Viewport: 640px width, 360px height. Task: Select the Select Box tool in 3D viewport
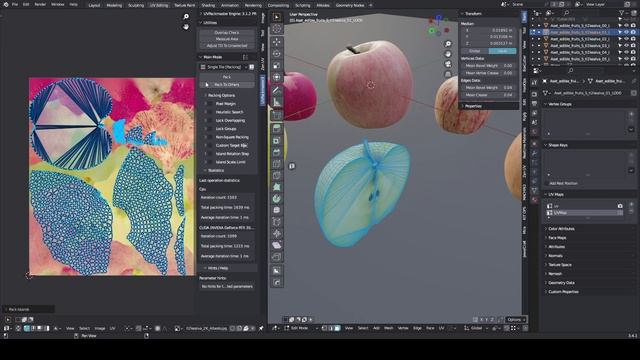click(x=277, y=17)
